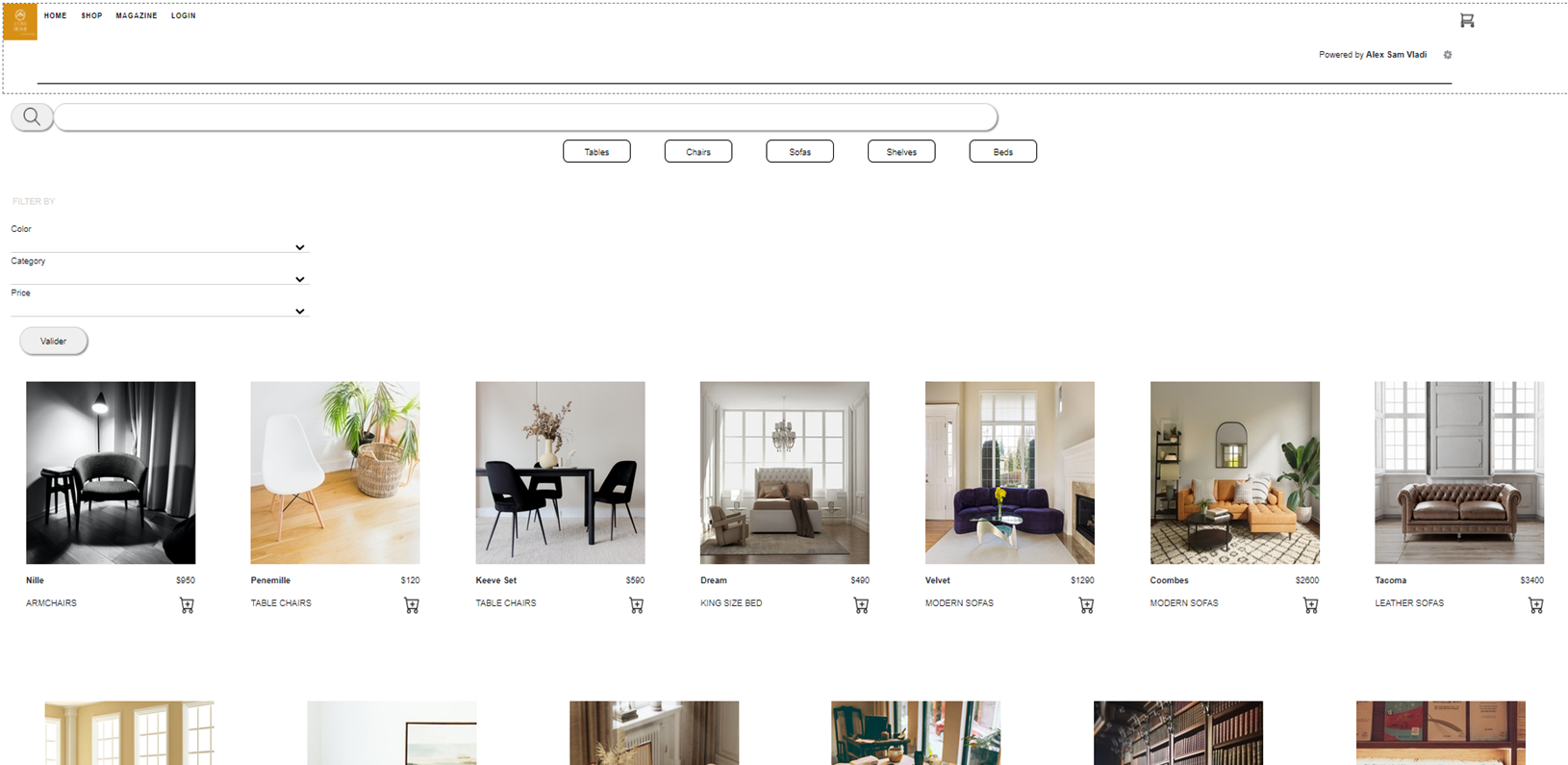The image size is (1568, 765).
Task: Click the Alex Sam Vladi credit
Action: tap(1397, 55)
